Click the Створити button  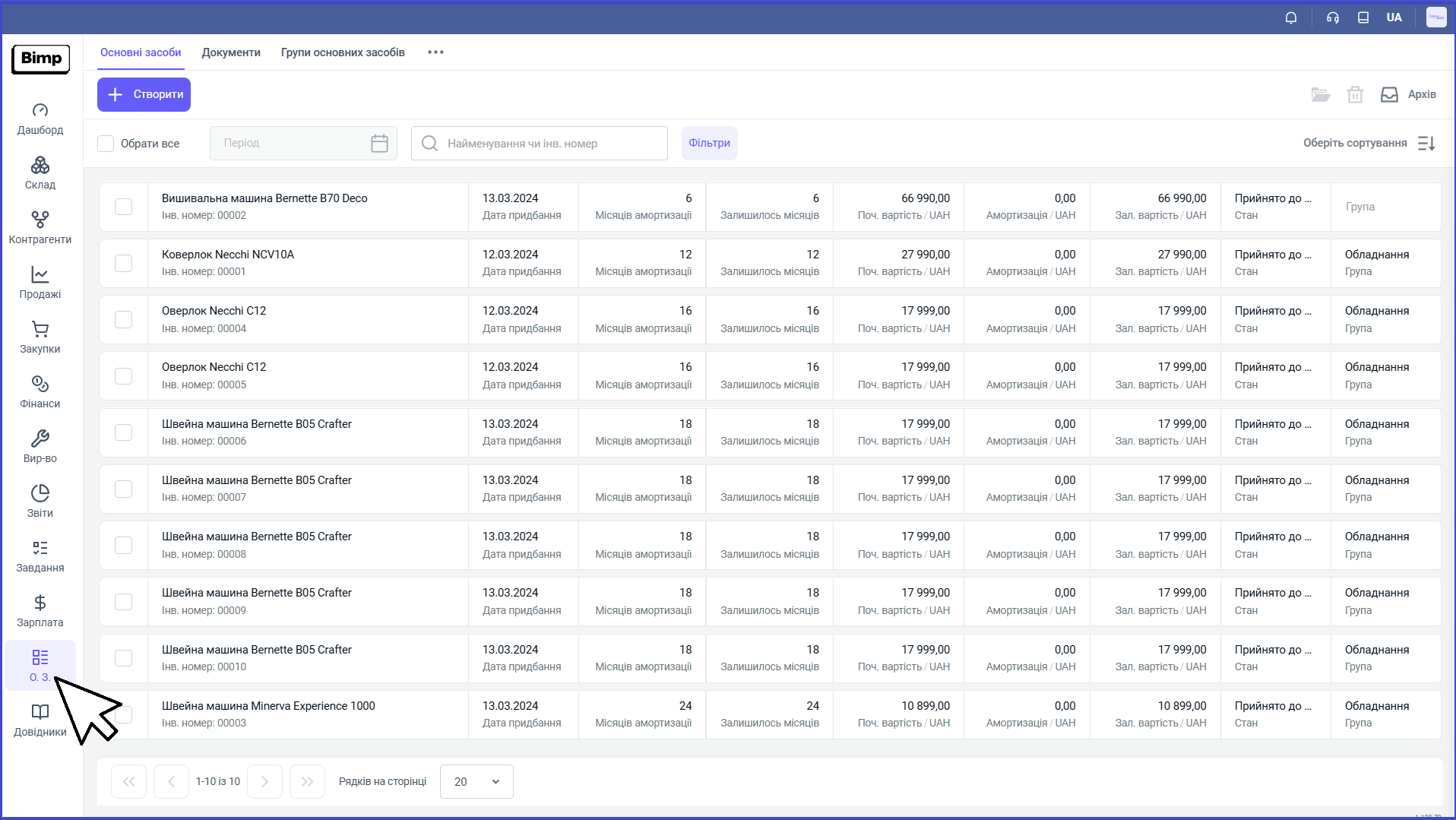144,94
